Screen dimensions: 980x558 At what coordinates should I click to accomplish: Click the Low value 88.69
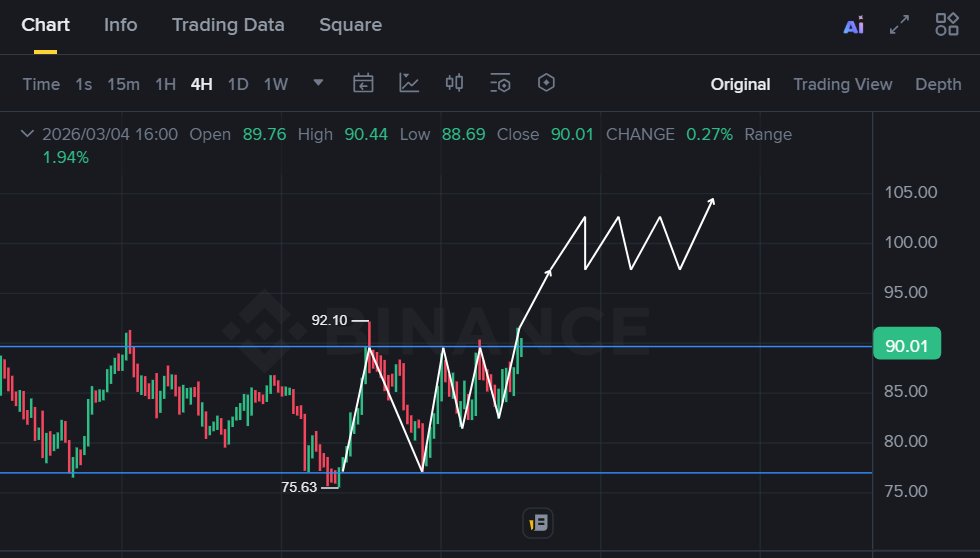(x=463, y=134)
